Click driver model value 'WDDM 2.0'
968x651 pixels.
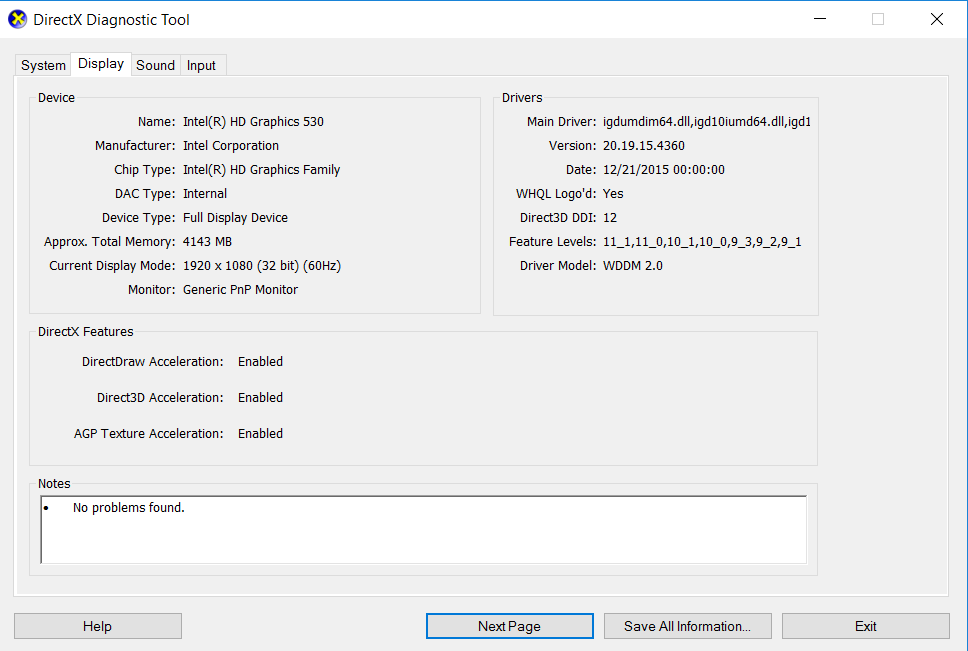[633, 266]
